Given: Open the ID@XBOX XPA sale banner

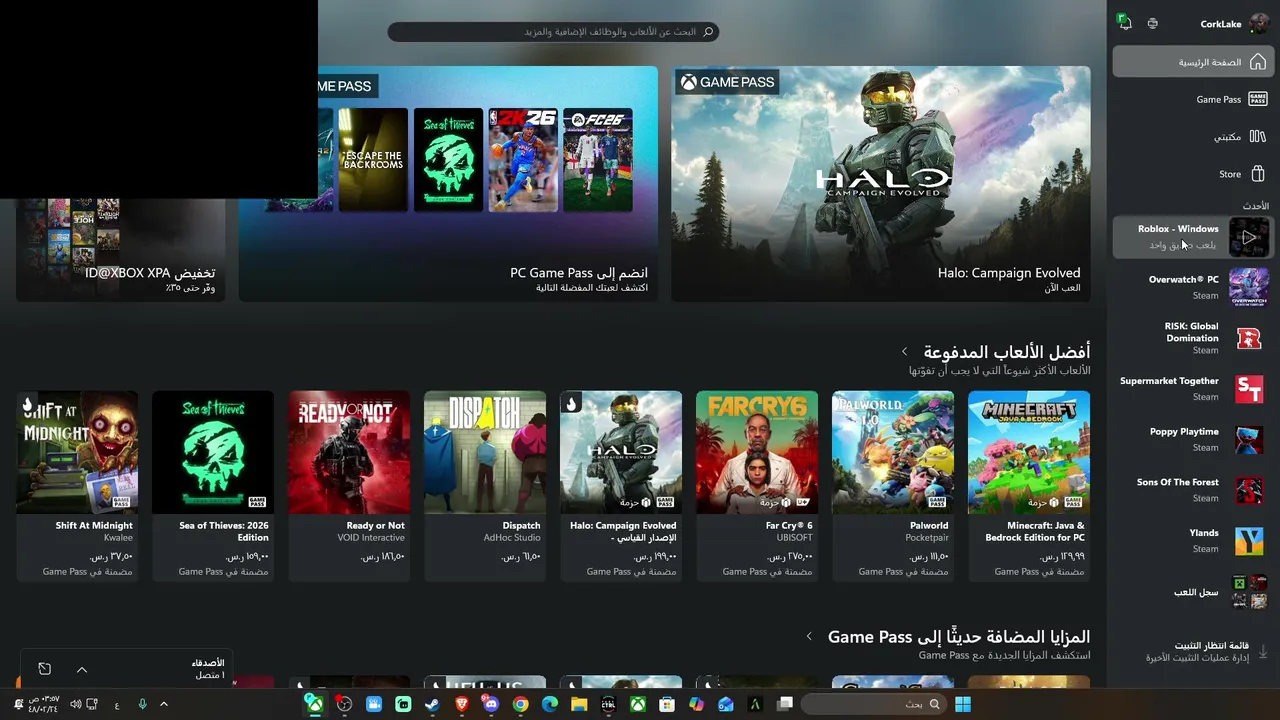Looking at the screenshot, I should (121, 250).
